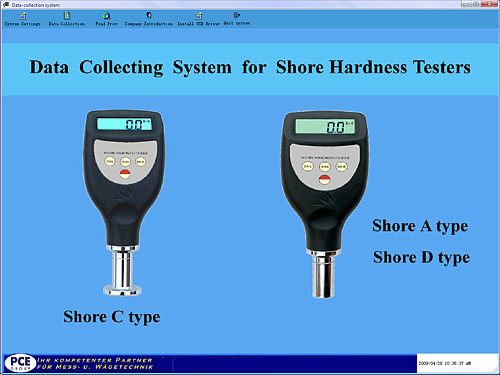Select the Shore C tester image
This screenshot has width=500, height=375.
click(123, 203)
